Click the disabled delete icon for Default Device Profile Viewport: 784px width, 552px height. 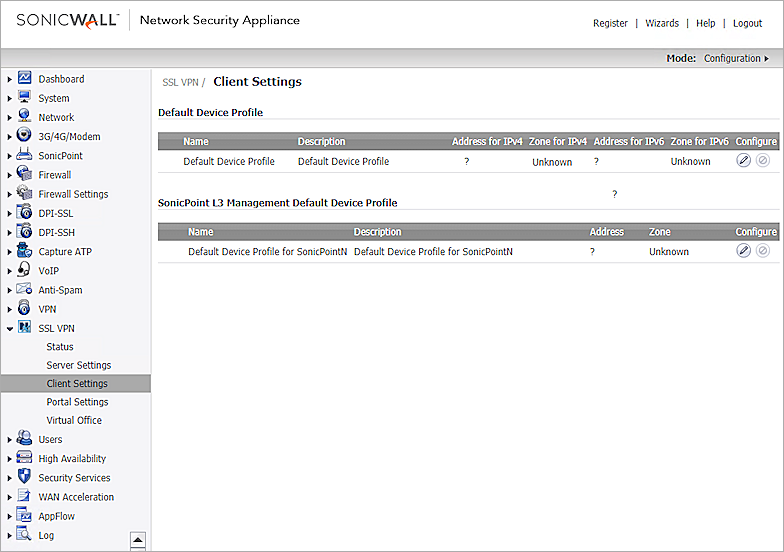coord(763,161)
